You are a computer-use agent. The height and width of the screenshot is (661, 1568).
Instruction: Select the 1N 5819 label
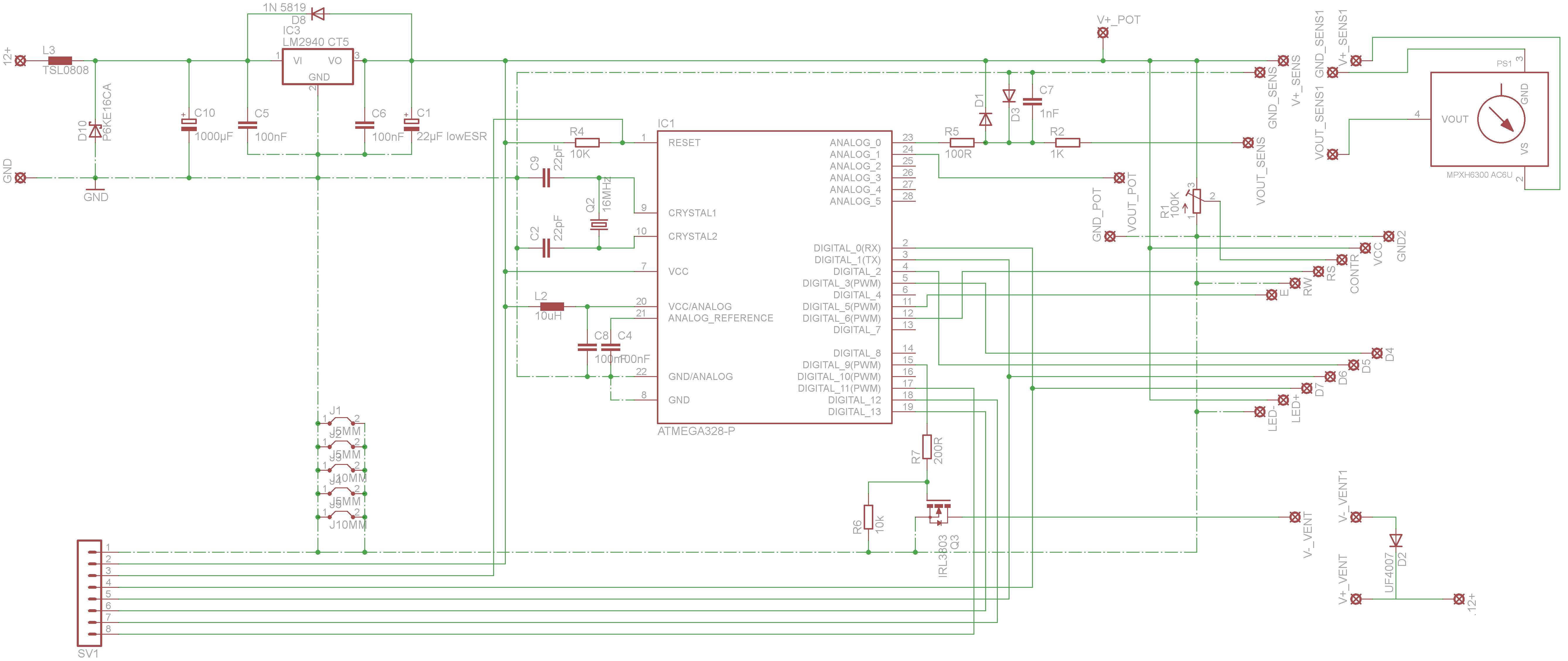[x=284, y=7]
